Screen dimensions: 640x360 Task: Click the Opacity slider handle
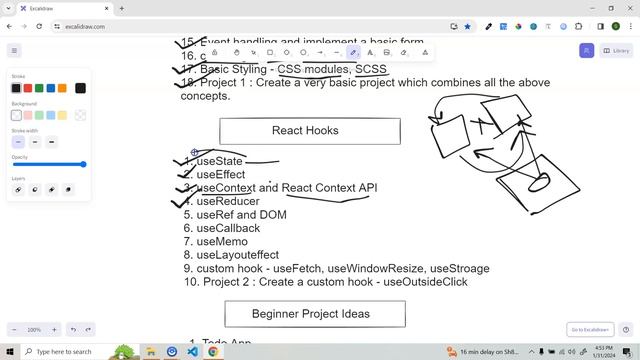[x=83, y=164]
